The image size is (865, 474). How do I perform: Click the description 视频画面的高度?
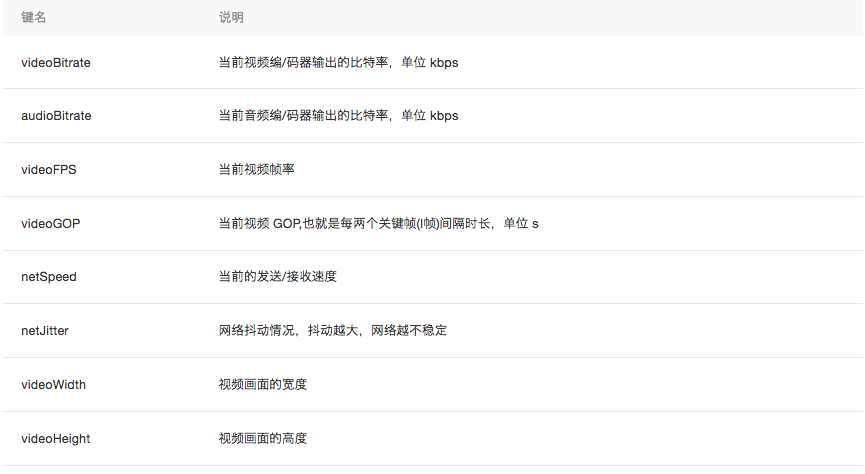click(x=263, y=439)
